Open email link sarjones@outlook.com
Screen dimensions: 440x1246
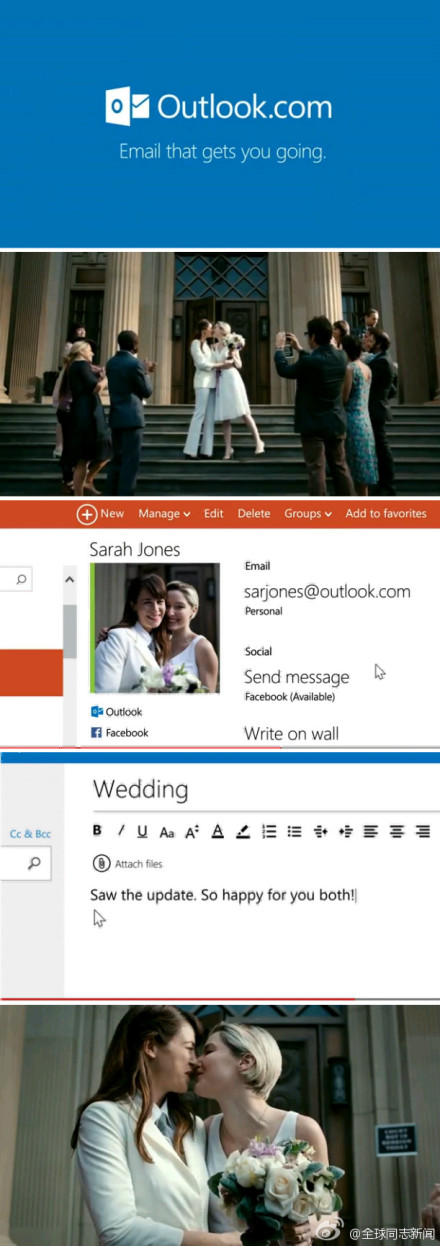click(327, 591)
